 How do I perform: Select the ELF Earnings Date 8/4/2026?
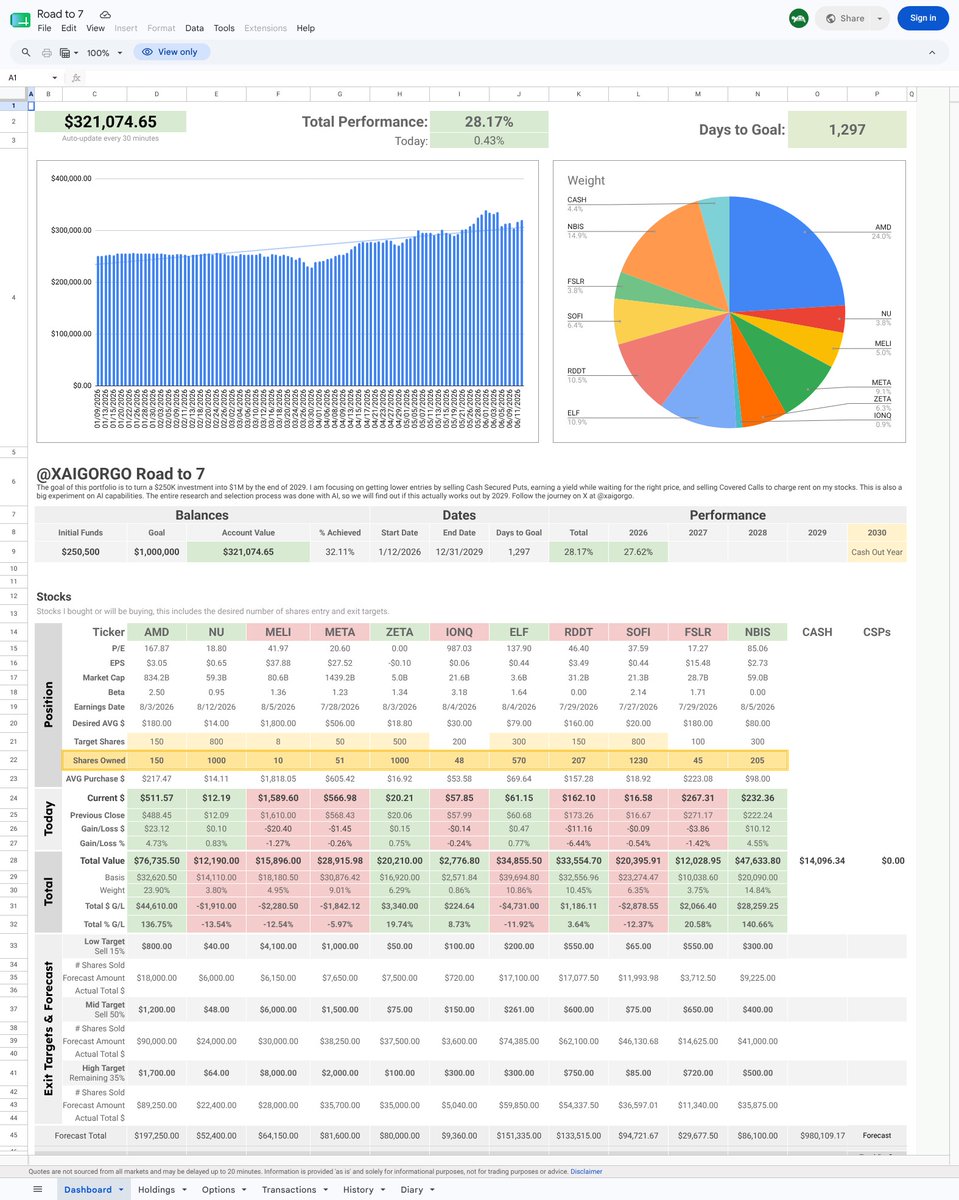519,706
